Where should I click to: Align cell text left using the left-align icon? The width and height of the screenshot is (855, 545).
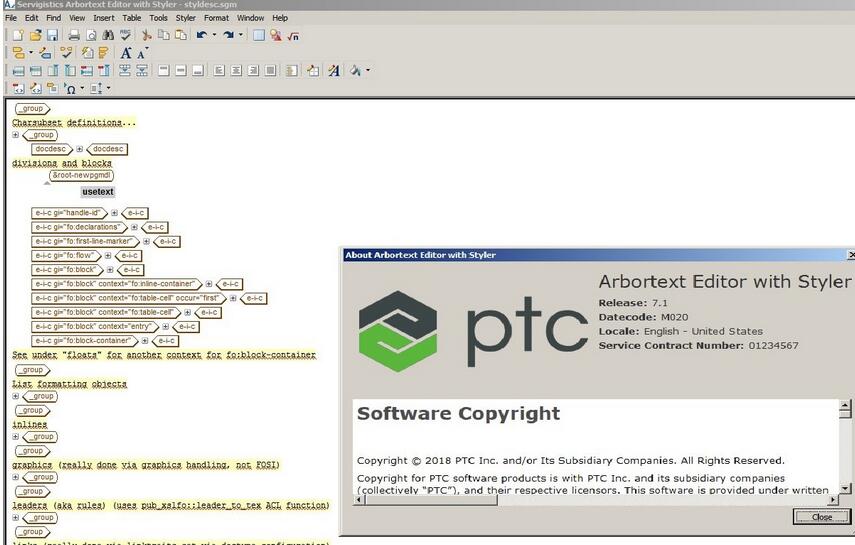pos(219,70)
